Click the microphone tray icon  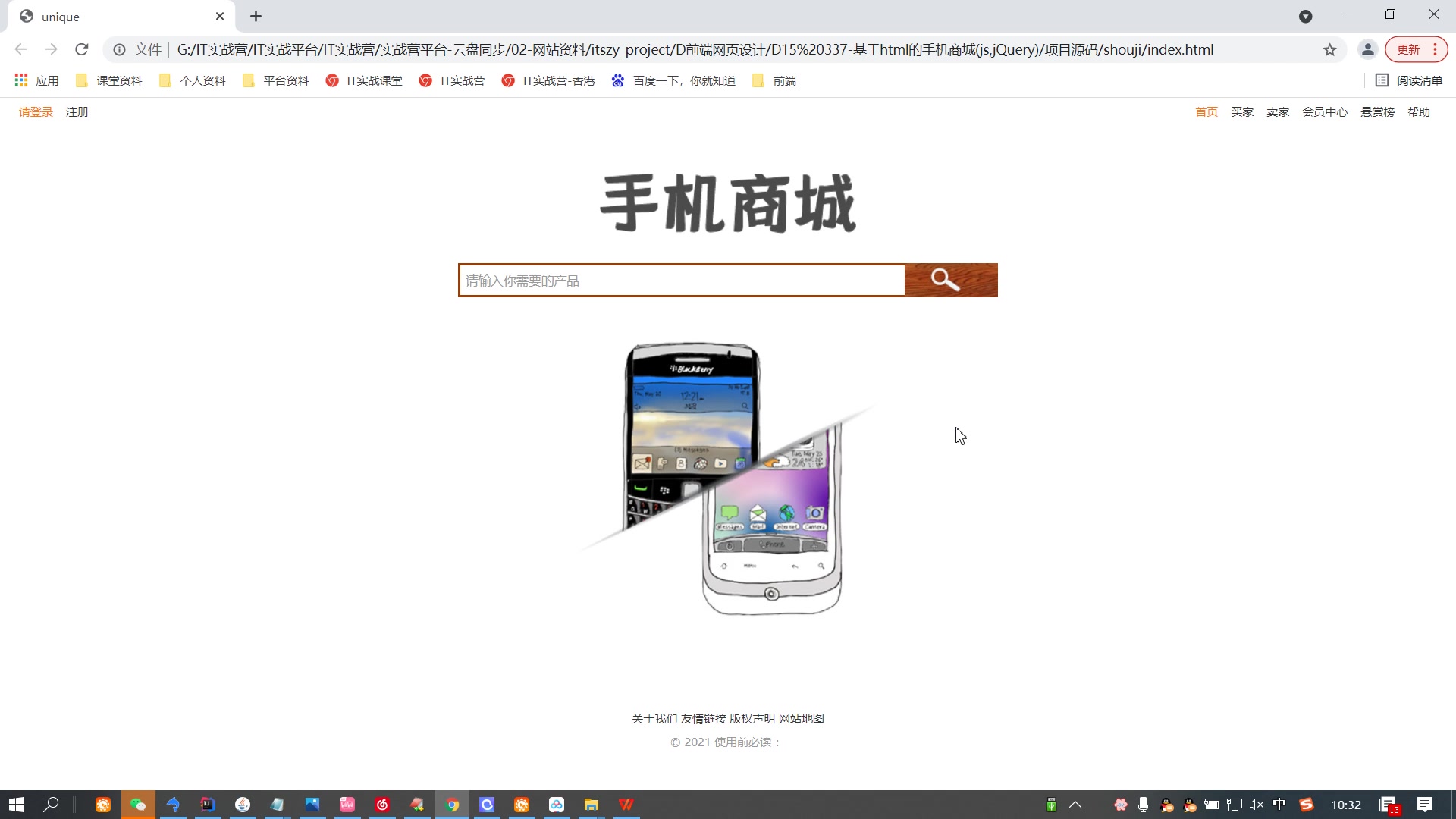pyautogui.click(x=1144, y=805)
